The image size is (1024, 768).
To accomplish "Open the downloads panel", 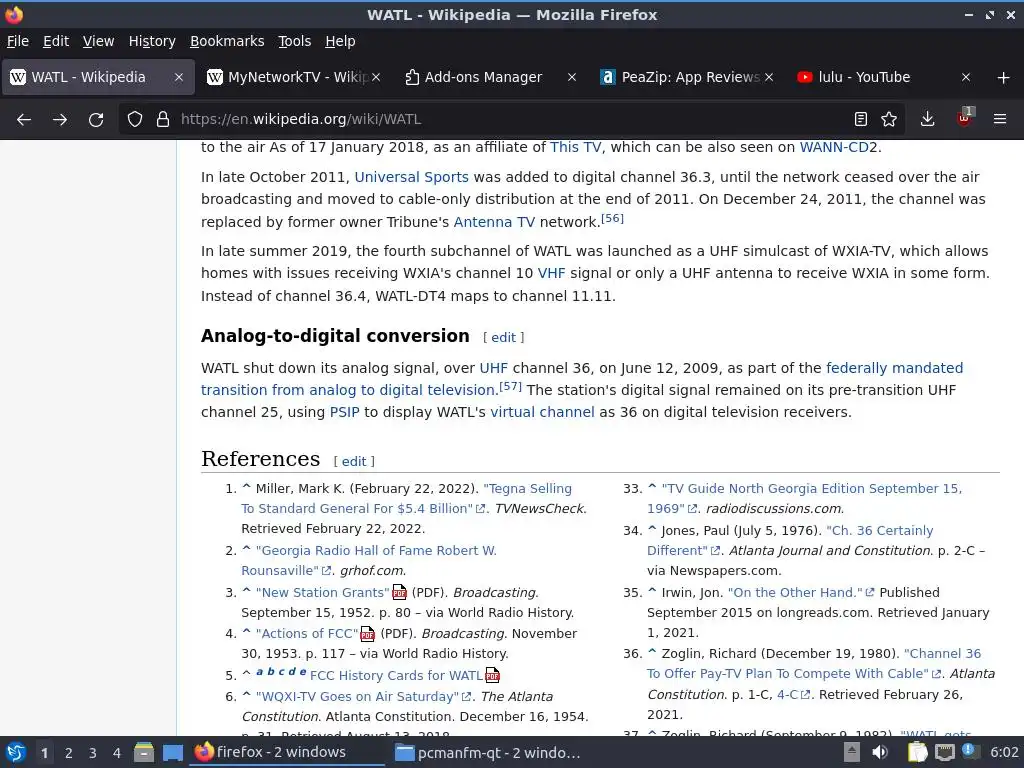I will click(x=927, y=120).
